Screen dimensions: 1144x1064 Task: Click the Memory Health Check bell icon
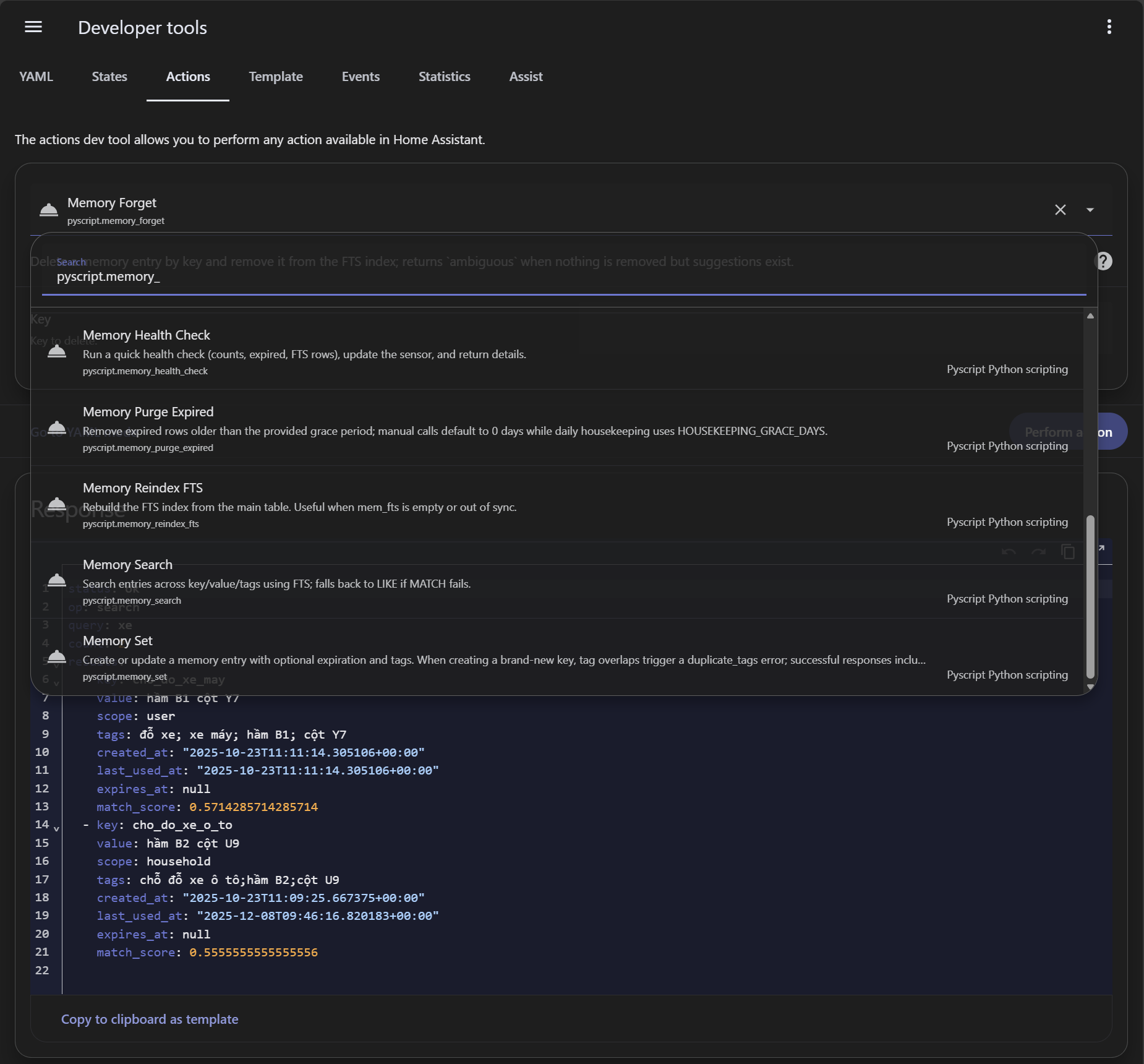tap(57, 352)
